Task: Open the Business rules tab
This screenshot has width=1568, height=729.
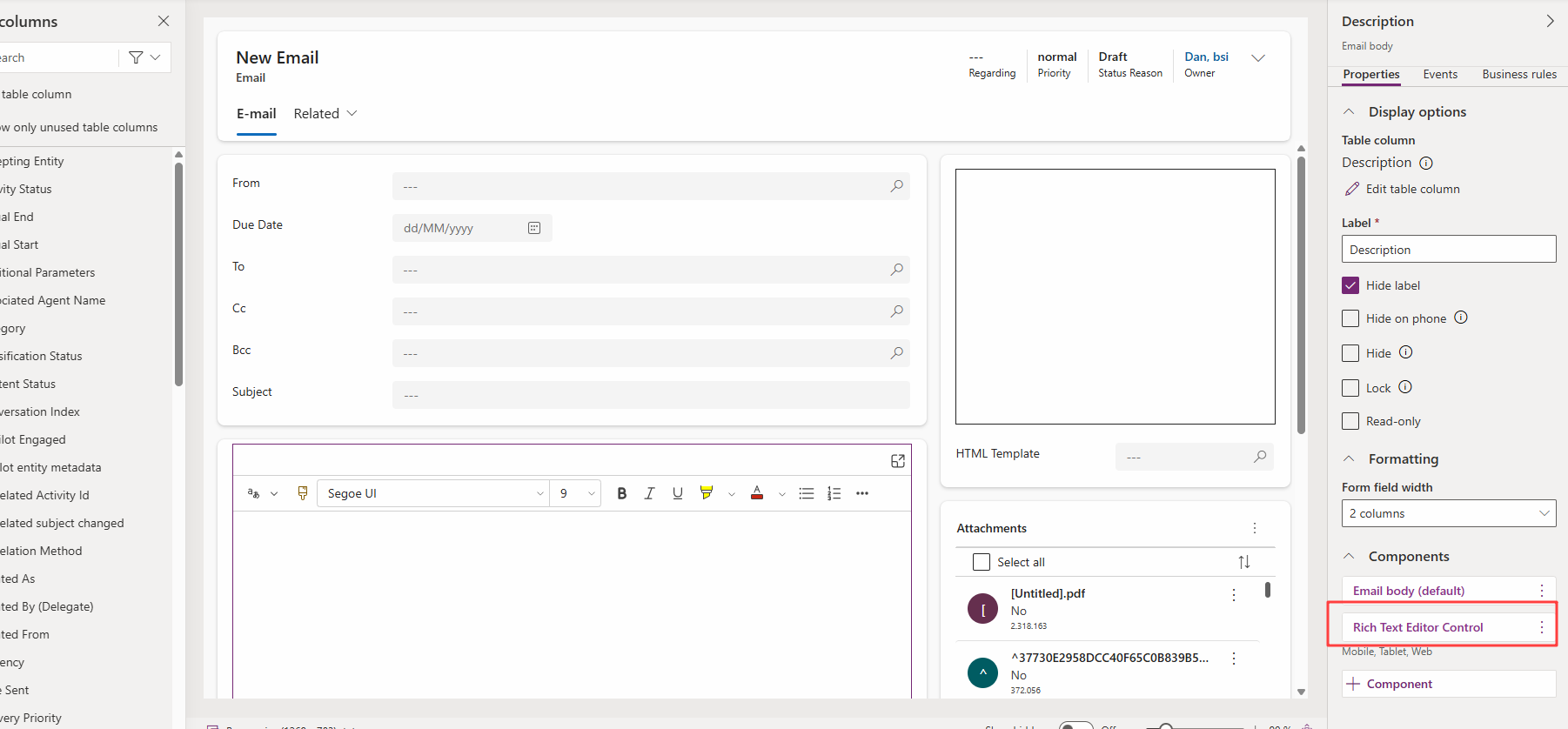Action: coord(1519,74)
